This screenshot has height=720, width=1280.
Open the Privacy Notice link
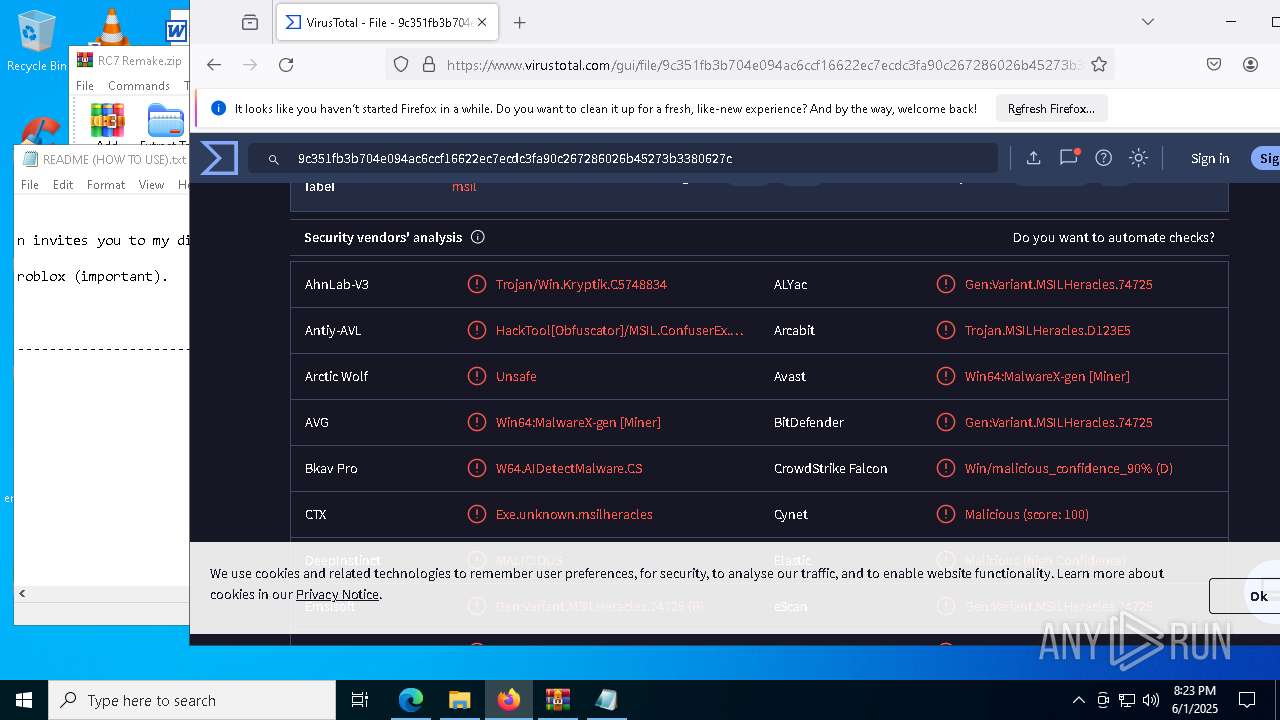(x=337, y=594)
